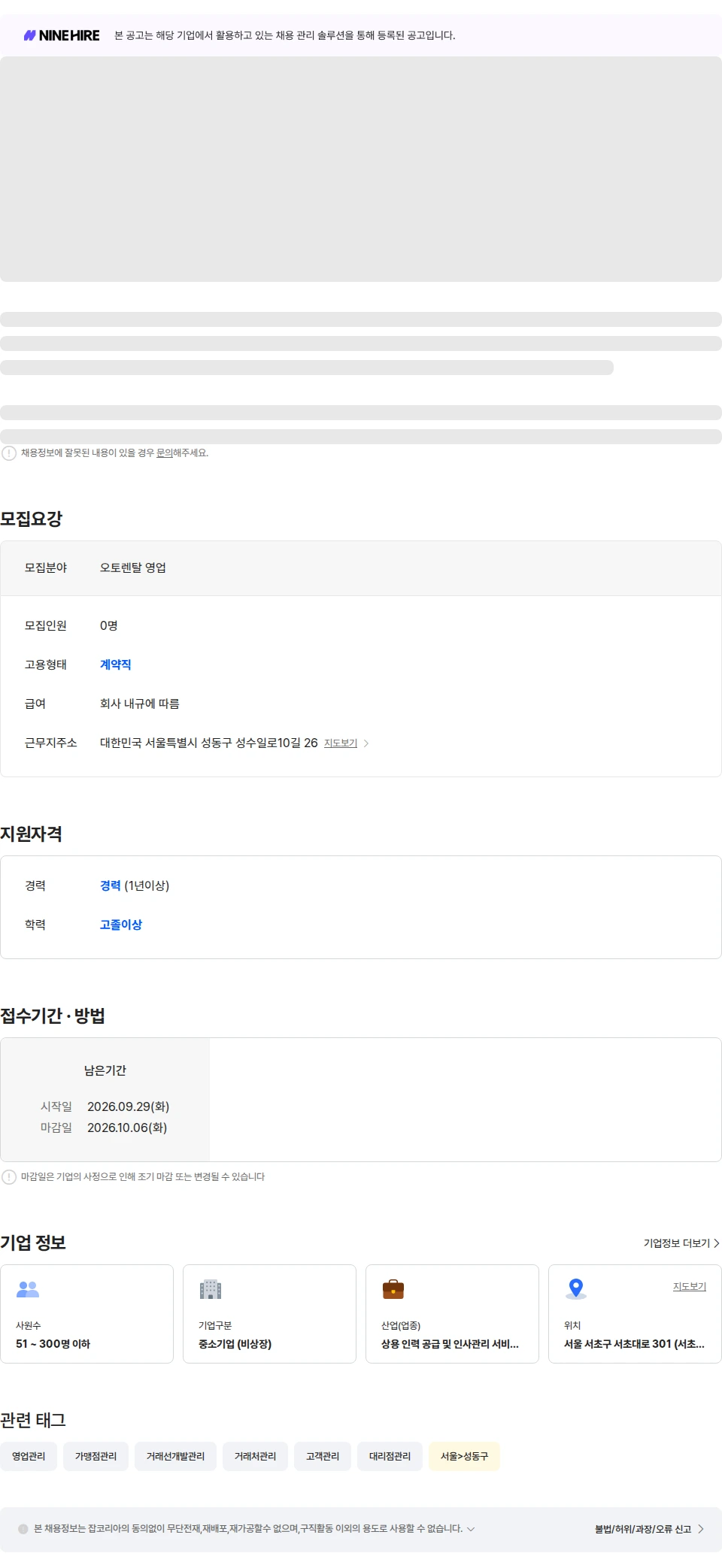Click the 오토렌탈 영업 recruitment field text
The height and width of the screenshot is (1568, 722).
click(x=133, y=568)
